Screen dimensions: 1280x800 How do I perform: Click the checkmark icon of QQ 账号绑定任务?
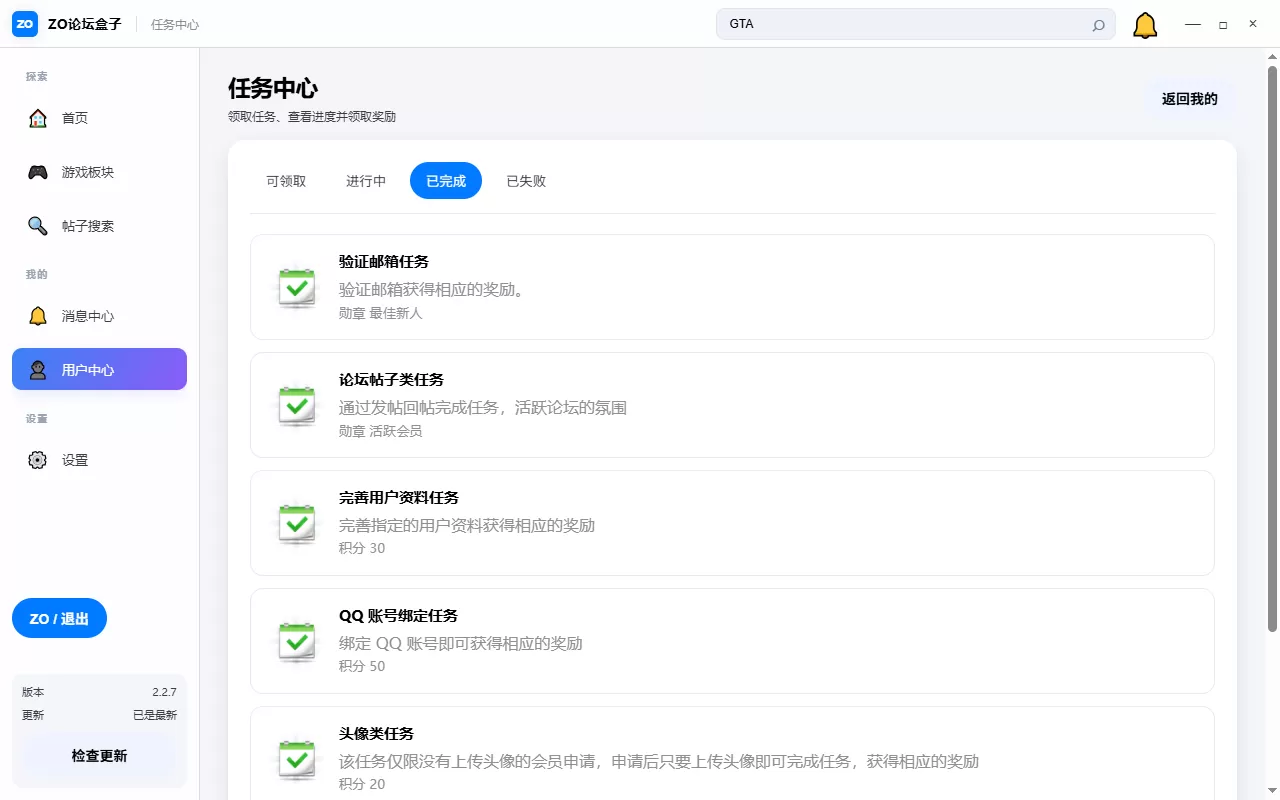tap(297, 641)
